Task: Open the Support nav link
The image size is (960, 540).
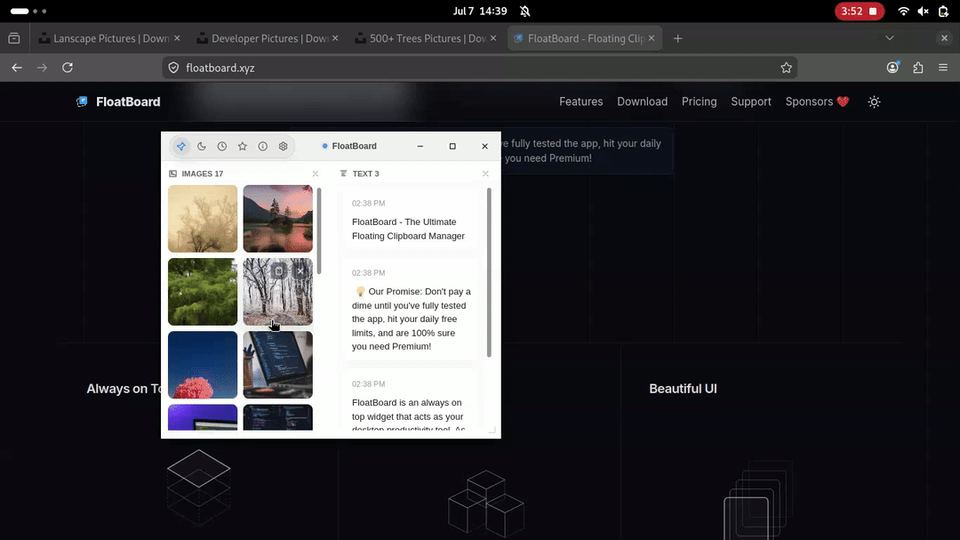Action: [x=751, y=102]
